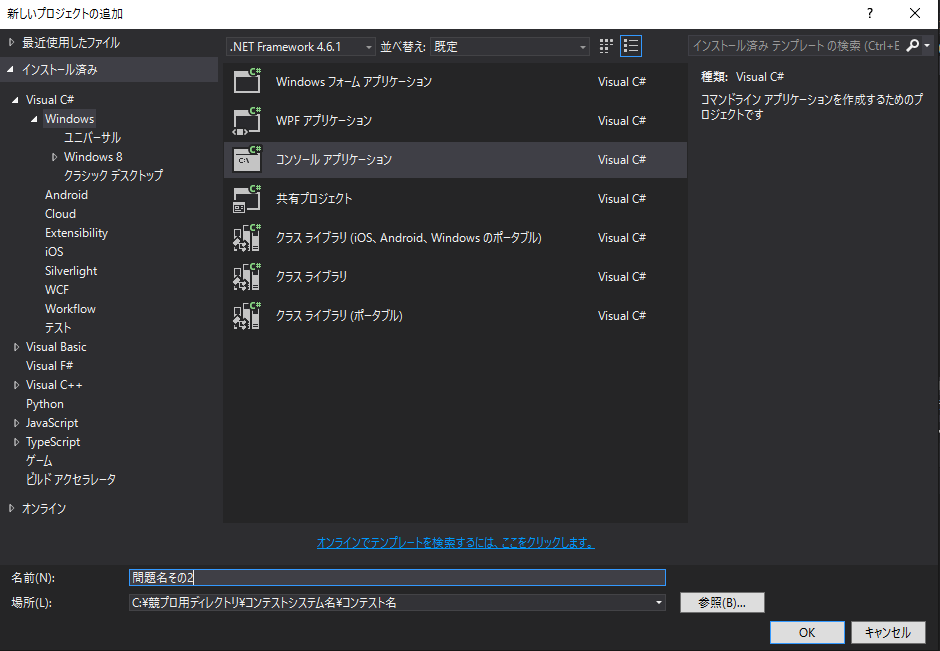Open the .NET Framework 4.6.1 version dropdown
Screen dimensions: 940x651
point(301,47)
